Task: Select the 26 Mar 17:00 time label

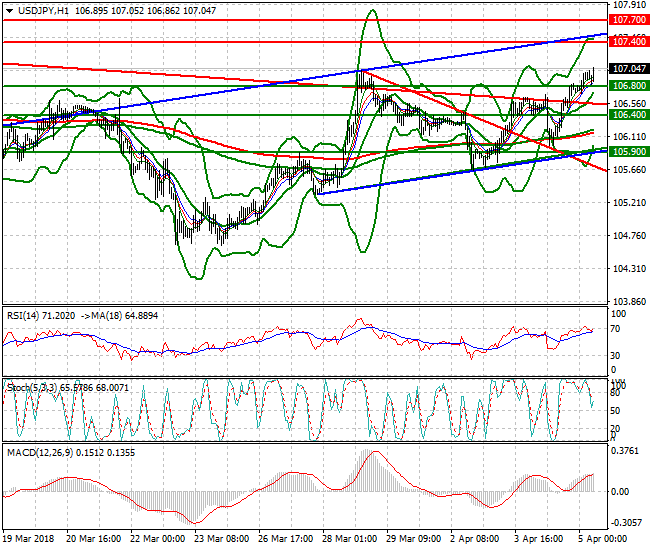Action: coord(285,539)
